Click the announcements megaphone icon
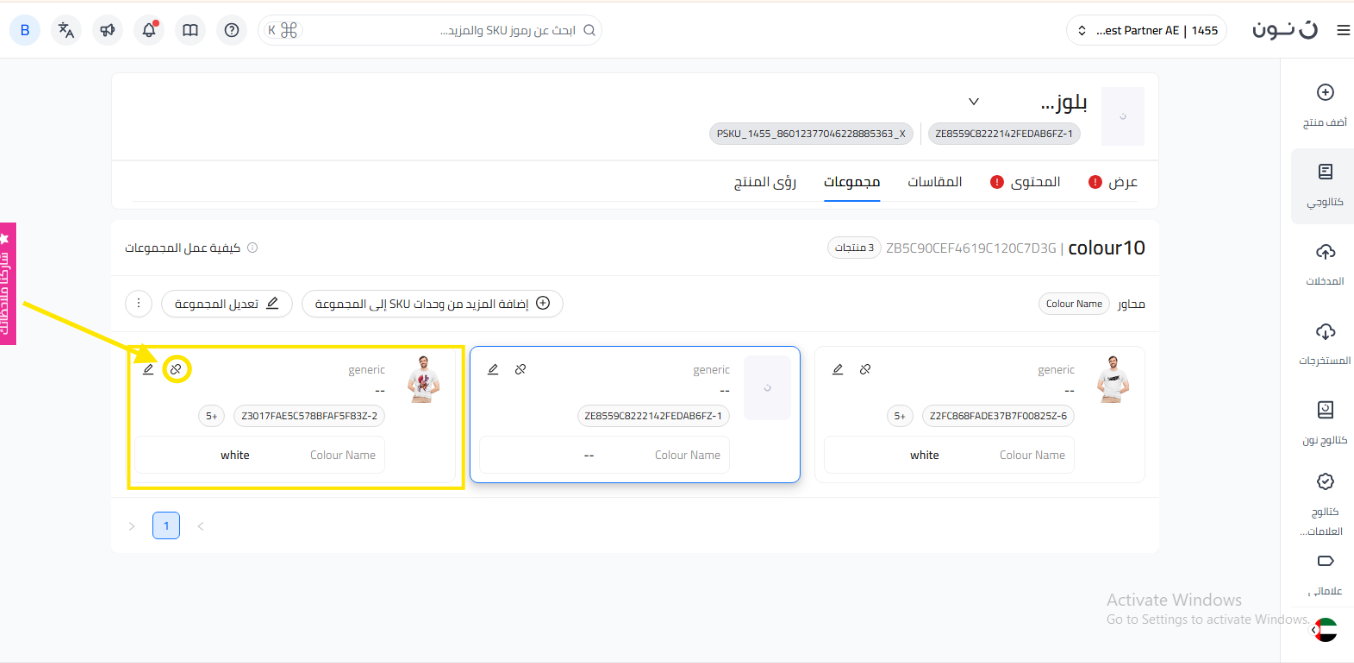 [108, 30]
